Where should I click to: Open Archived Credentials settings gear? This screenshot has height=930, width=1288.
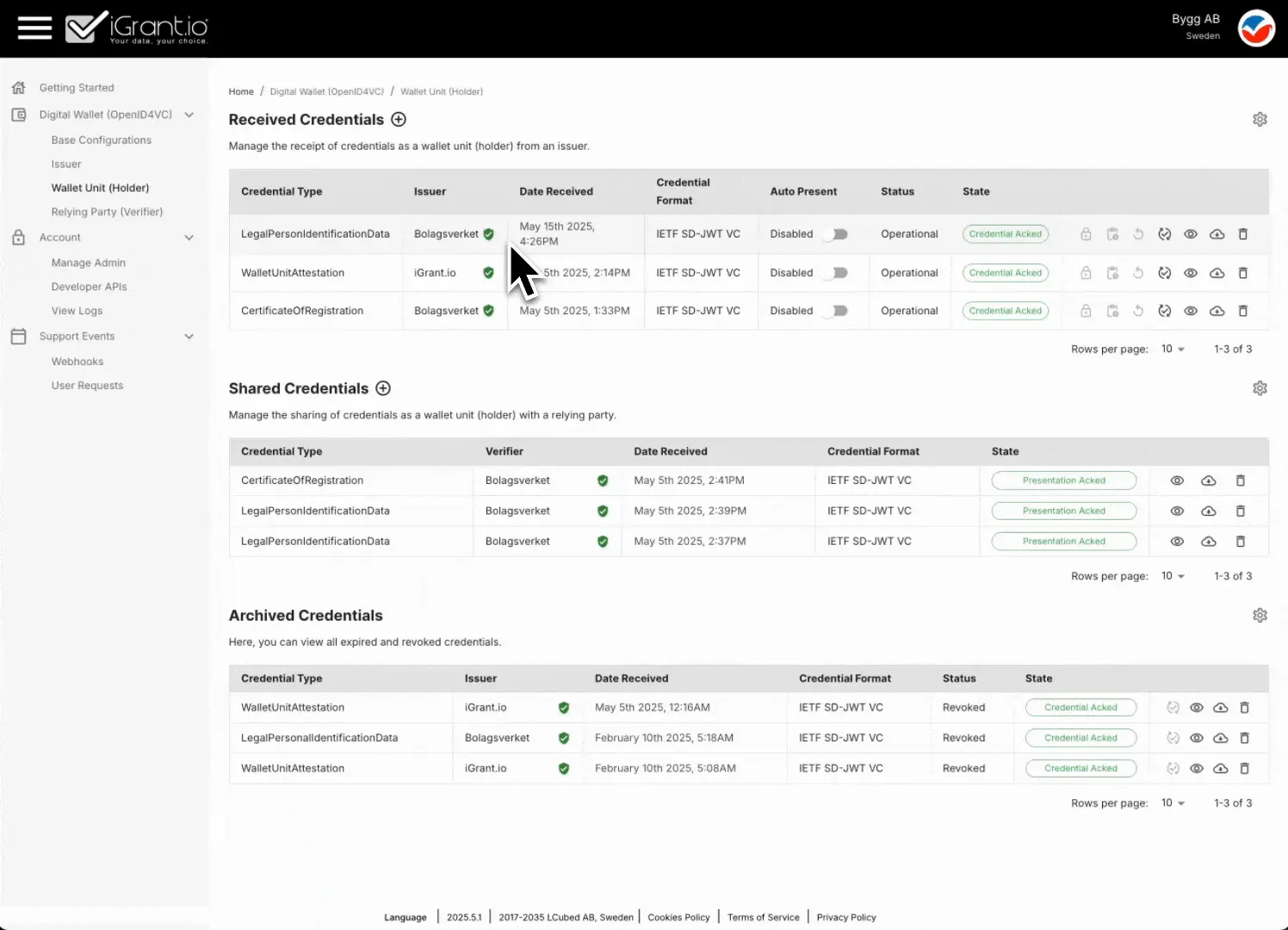click(1260, 616)
